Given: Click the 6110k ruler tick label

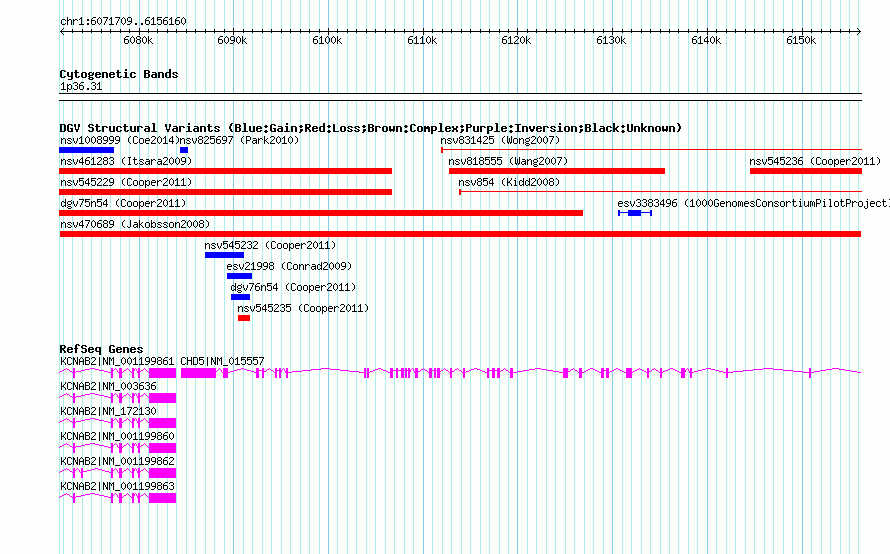Looking at the screenshot, I should point(422,40).
